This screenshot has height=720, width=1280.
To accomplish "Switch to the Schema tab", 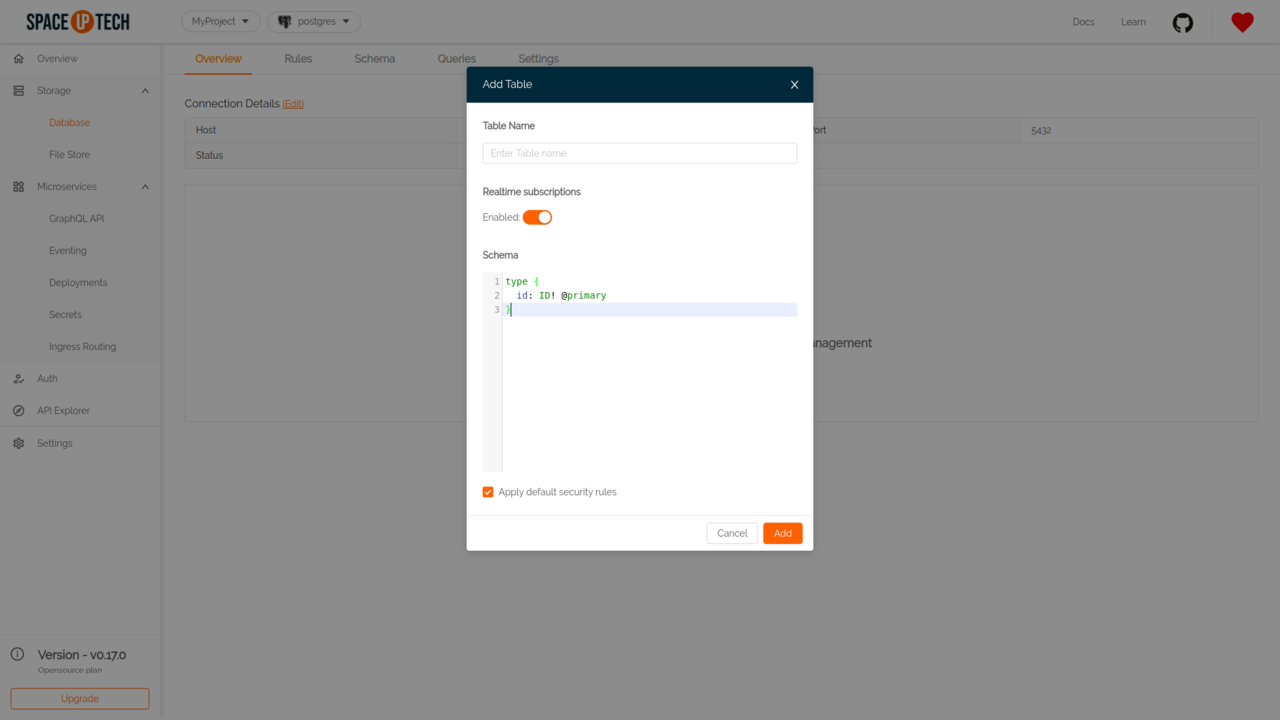I will 374,59.
